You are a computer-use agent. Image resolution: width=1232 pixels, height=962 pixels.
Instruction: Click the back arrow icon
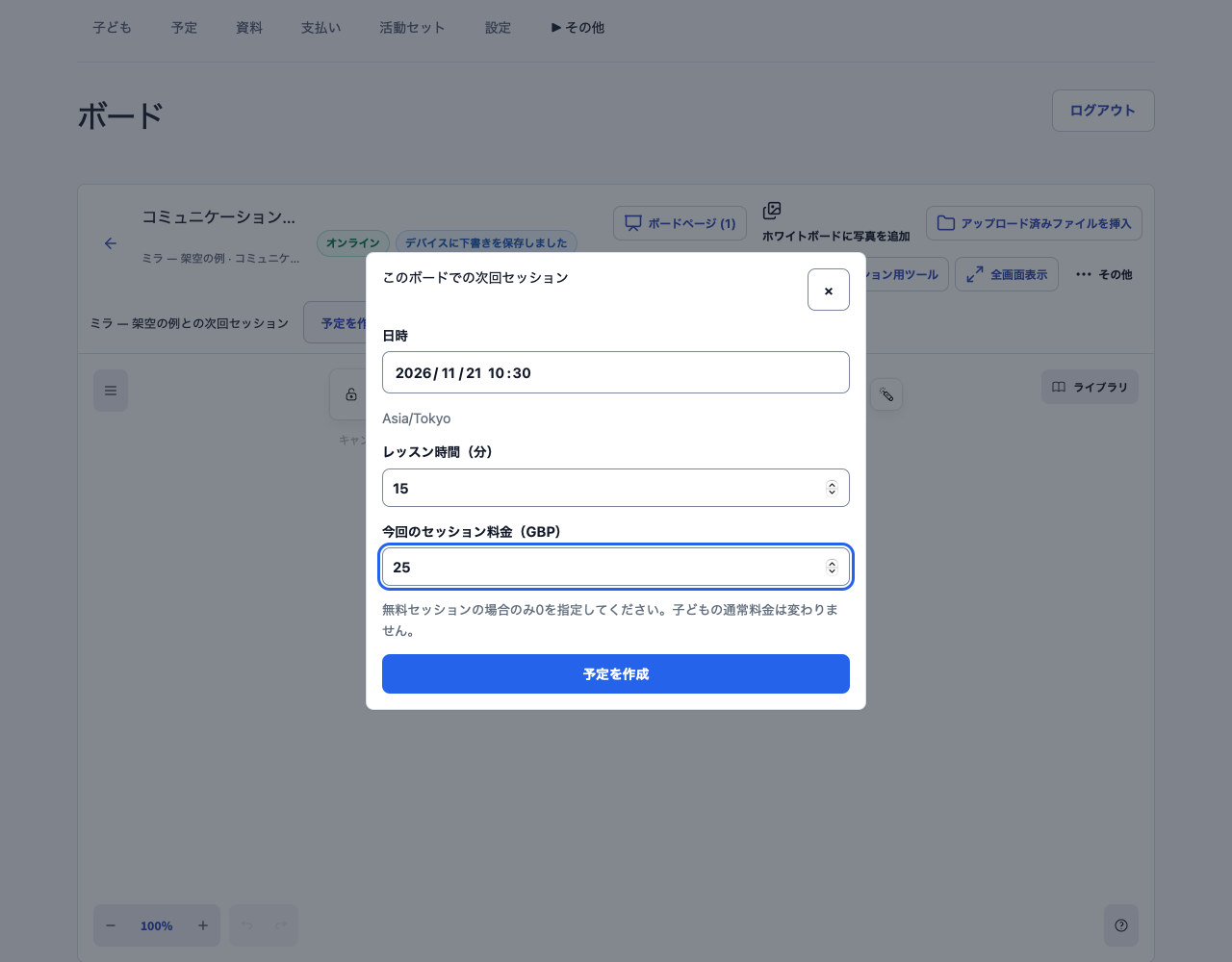click(111, 243)
